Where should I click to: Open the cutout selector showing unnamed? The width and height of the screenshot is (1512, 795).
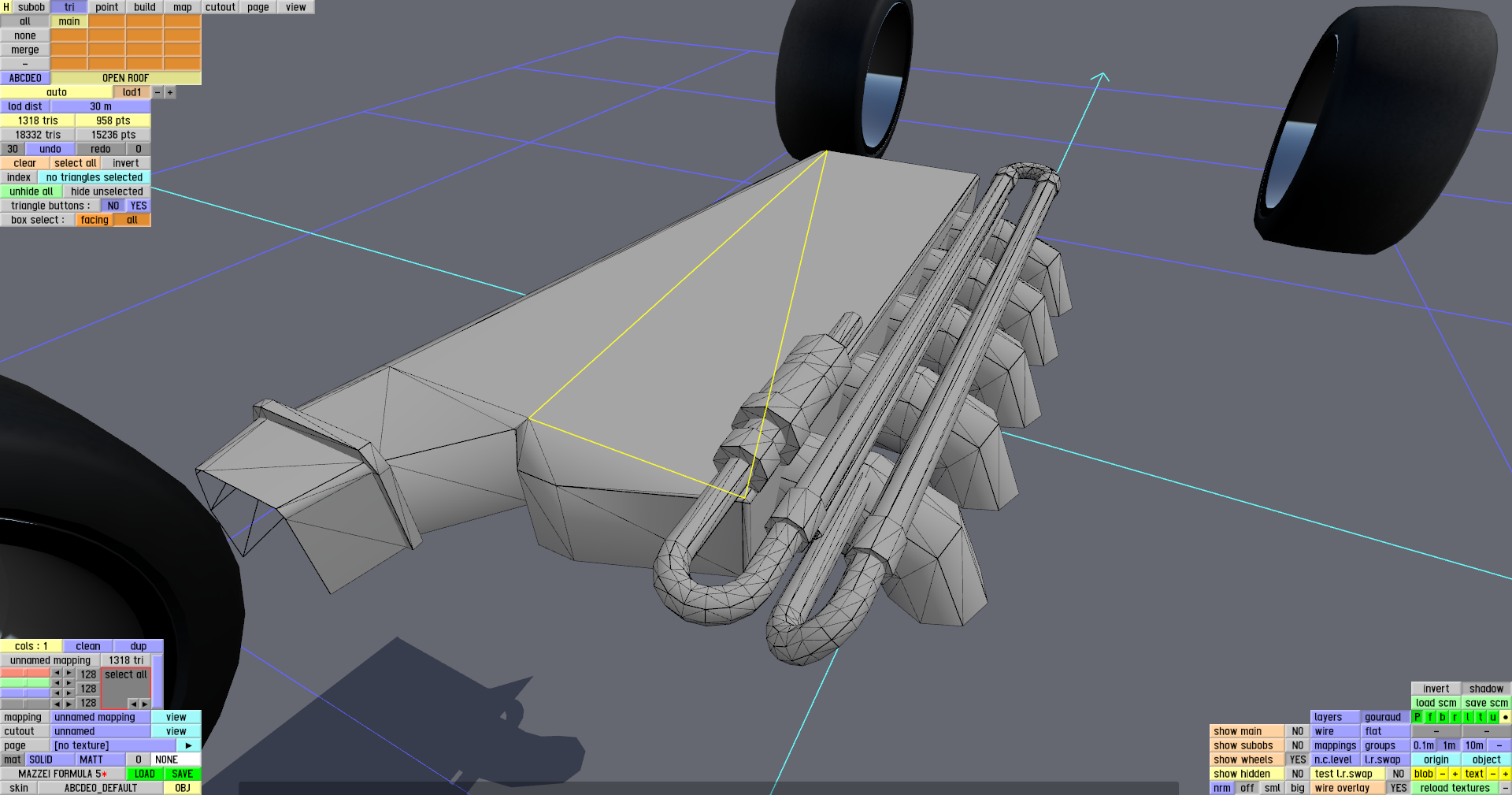point(101,731)
